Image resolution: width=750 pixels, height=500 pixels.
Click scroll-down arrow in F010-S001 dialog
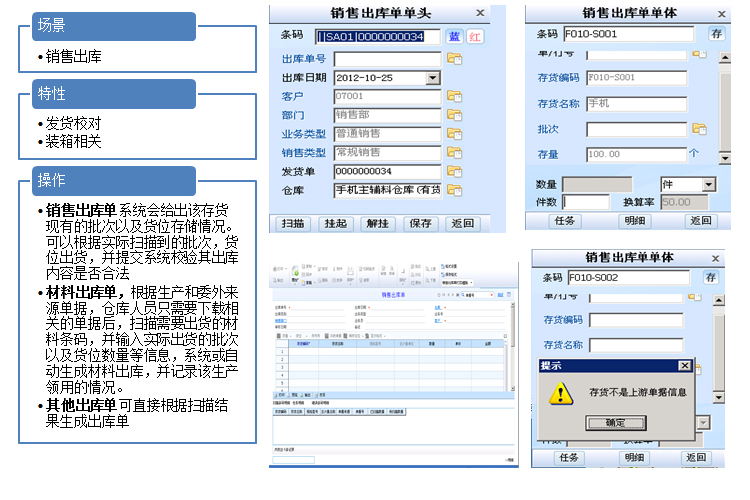pyautogui.click(x=725, y=158)
